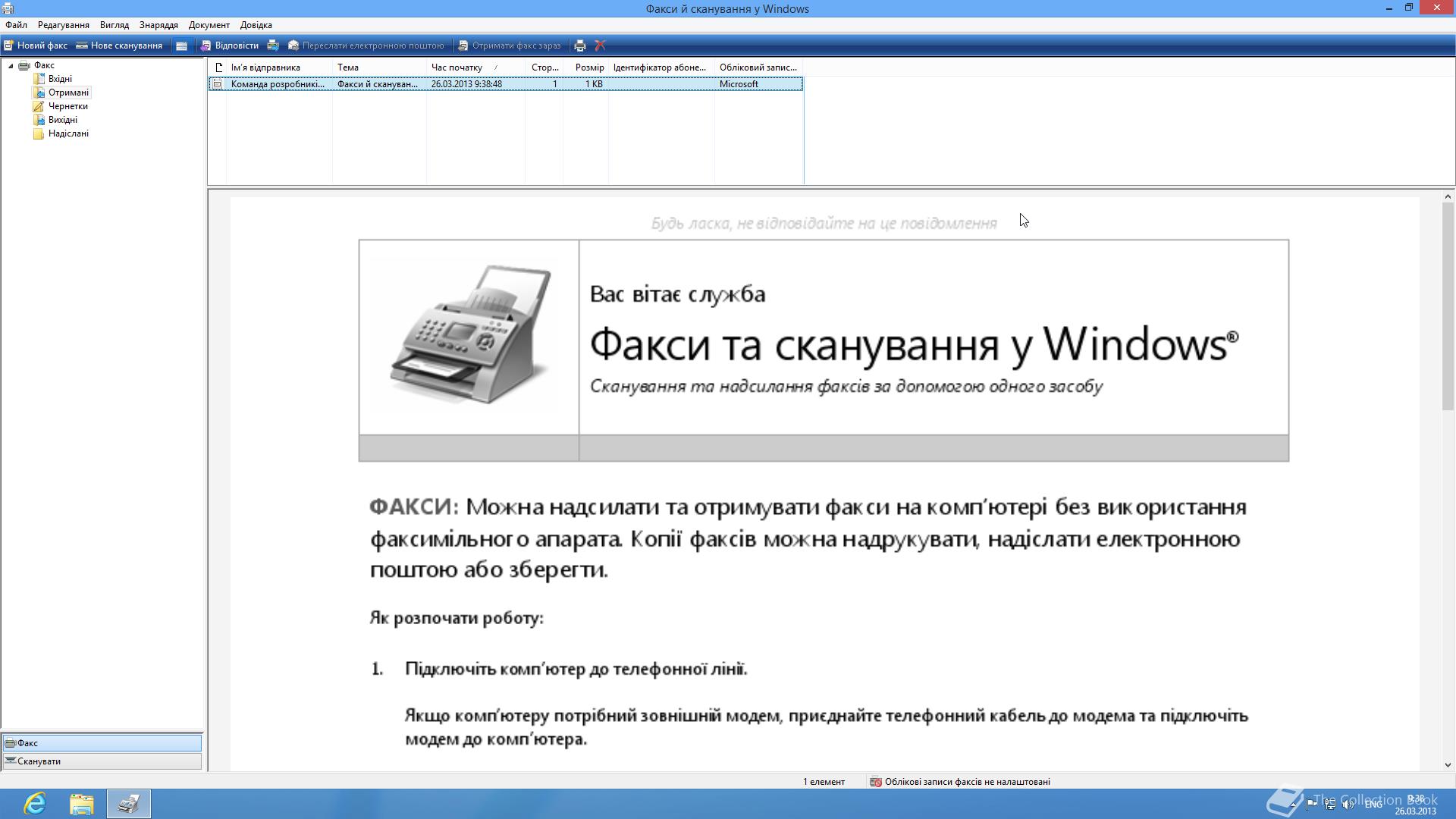Click the Чернетки pencil folder icon
Screen dimensions: 1456x819
point(39,106)
